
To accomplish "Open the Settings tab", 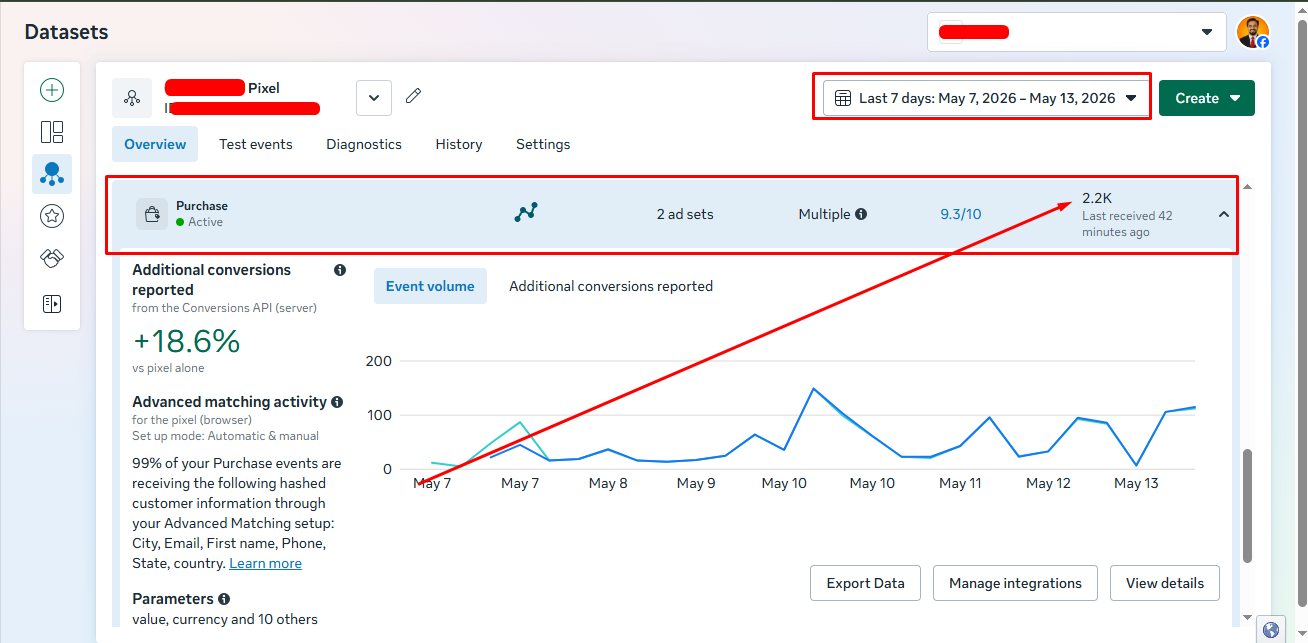I will 543,144.
